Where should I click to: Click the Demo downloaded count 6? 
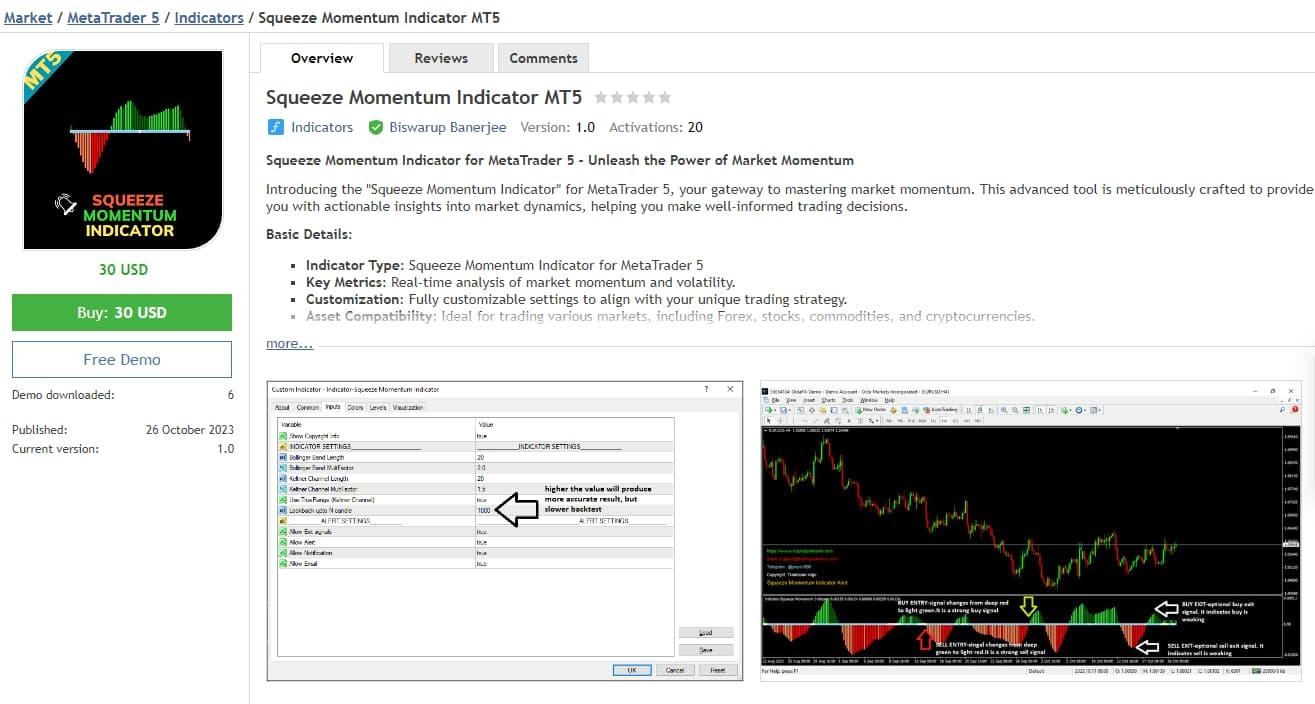[230, 395]
